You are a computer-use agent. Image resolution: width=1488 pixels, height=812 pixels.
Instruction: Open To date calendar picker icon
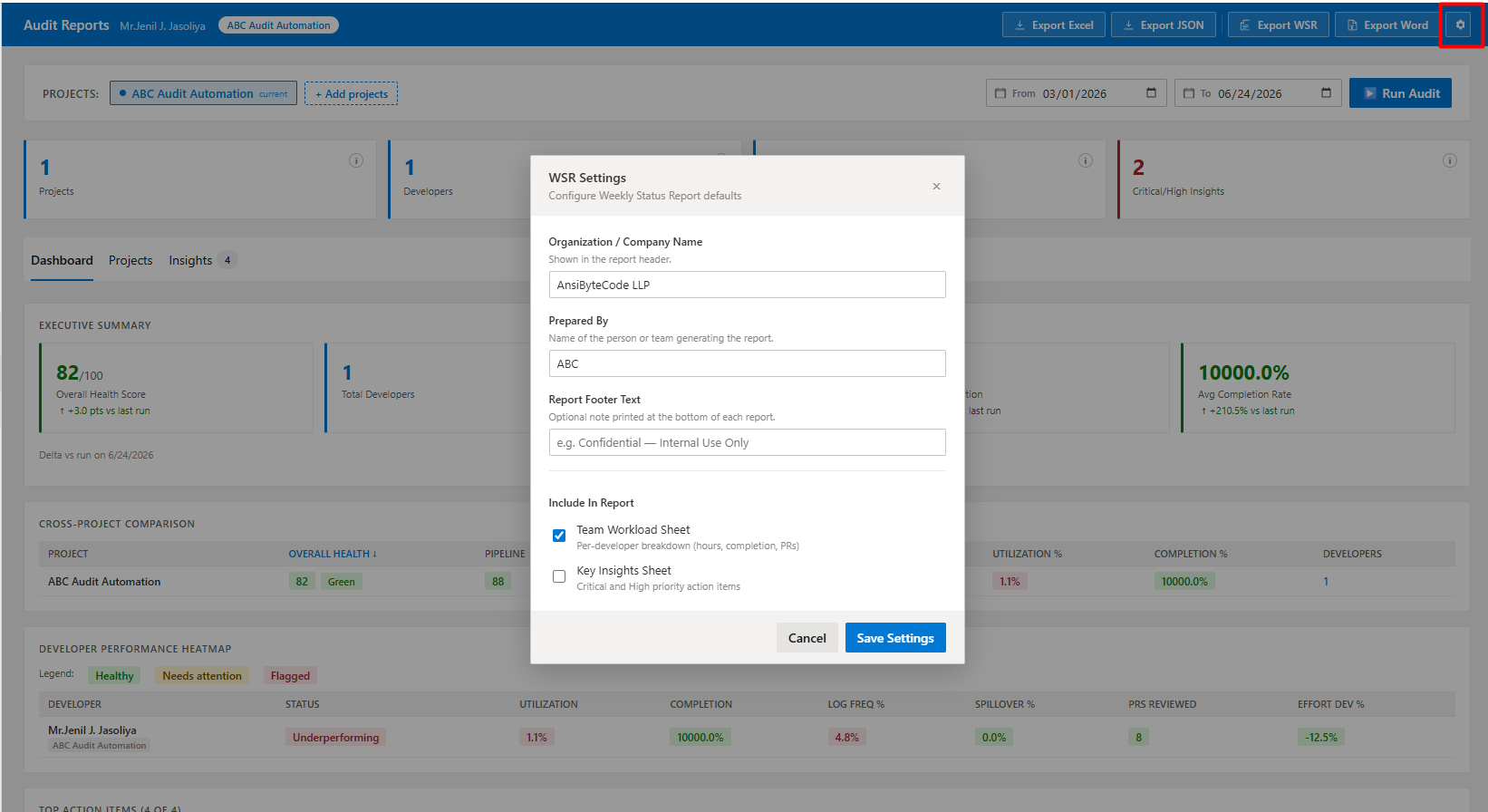click(1326, 93)
